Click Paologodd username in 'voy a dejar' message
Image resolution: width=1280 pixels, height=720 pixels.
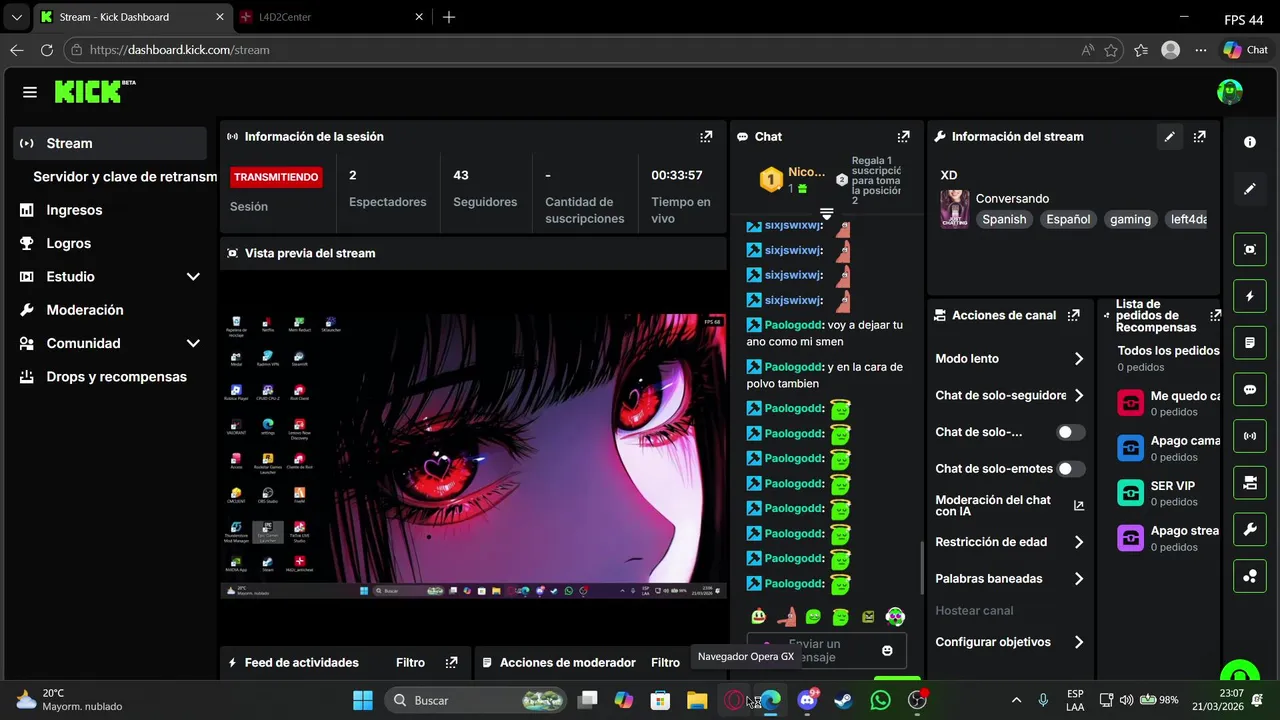pos(793,325)
